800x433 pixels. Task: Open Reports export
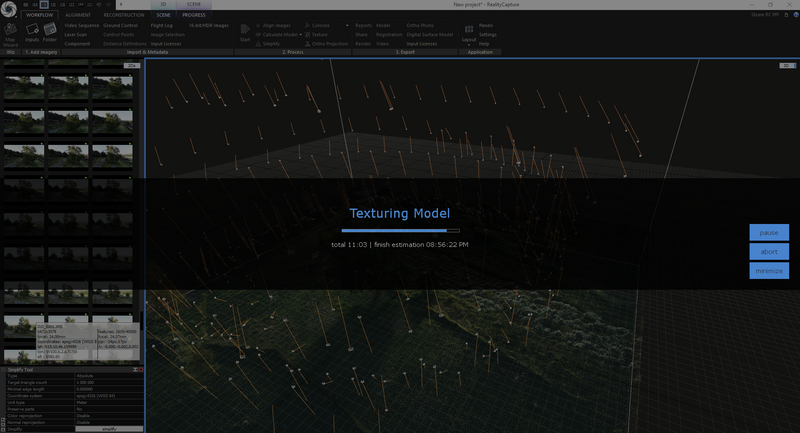click(364, 26)
